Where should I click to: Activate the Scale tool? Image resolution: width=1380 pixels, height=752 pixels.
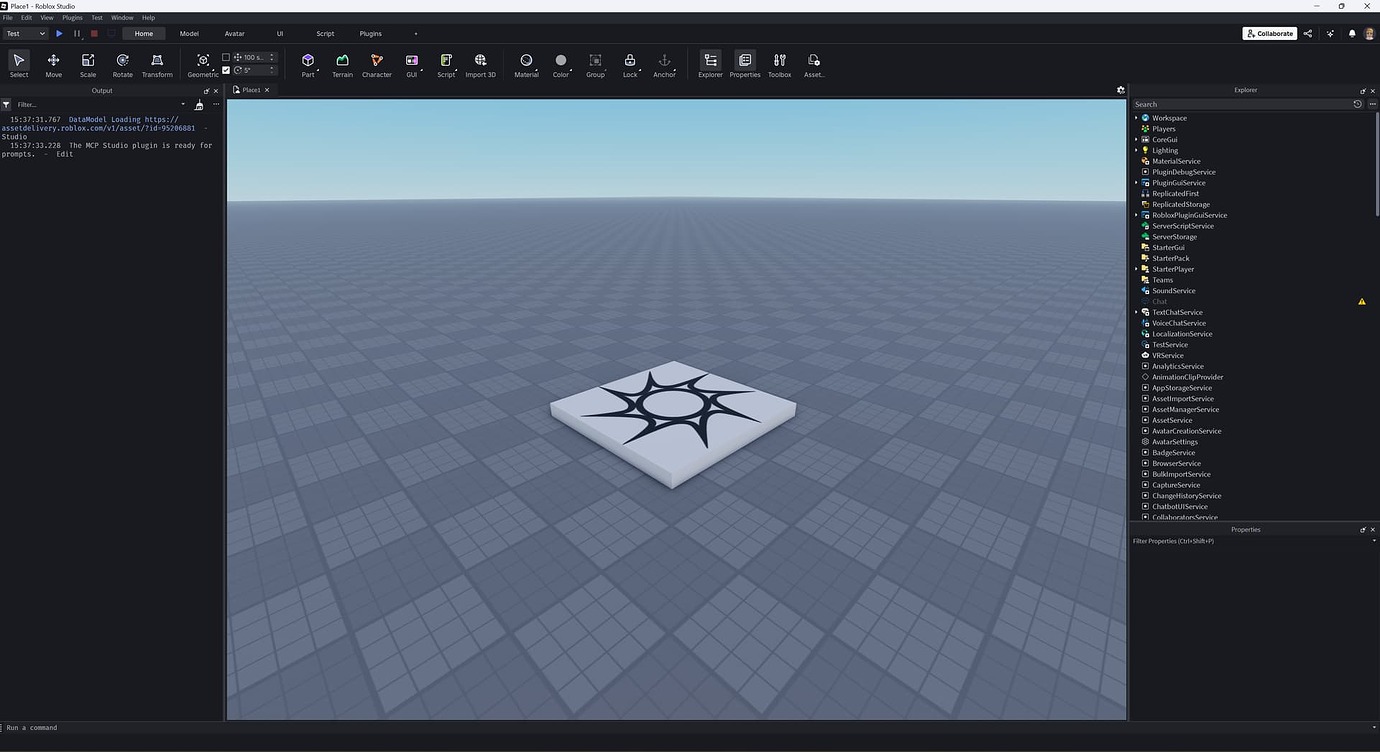[x=88, y=65]
